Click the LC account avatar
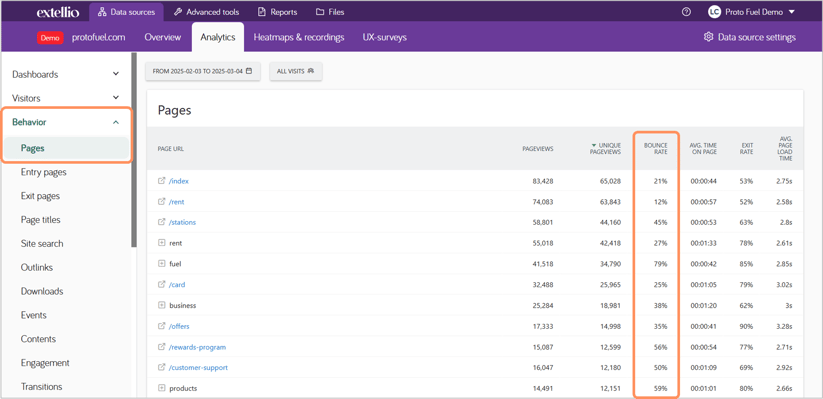Viewport: 823px width, 399px height. (x=714, y=12)
